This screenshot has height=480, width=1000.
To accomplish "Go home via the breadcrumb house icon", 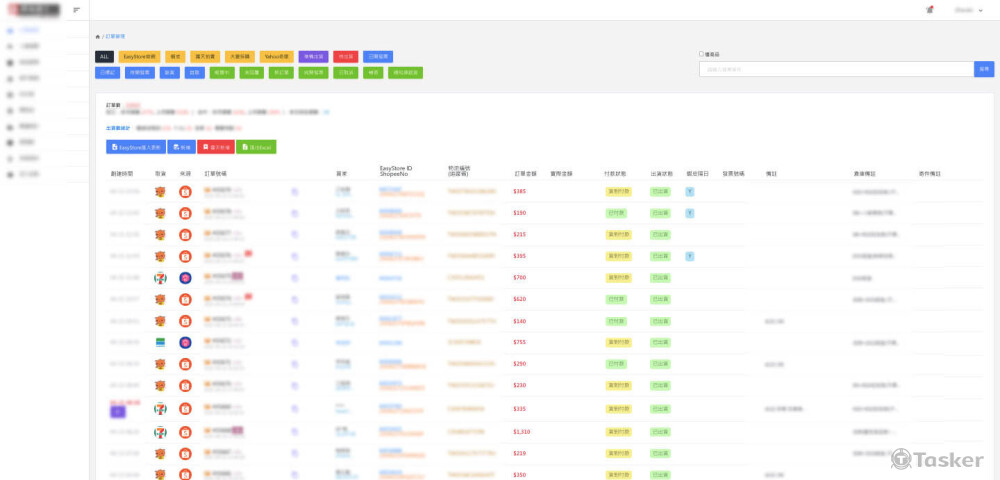I will tap(98, 37).
